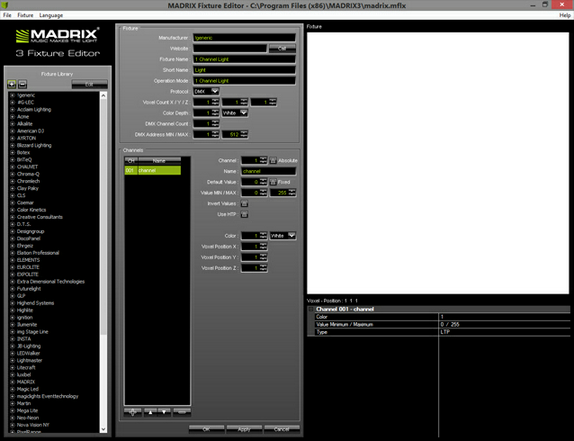Click the channel Name input field

pyautogui.click(x=268, y=171)
